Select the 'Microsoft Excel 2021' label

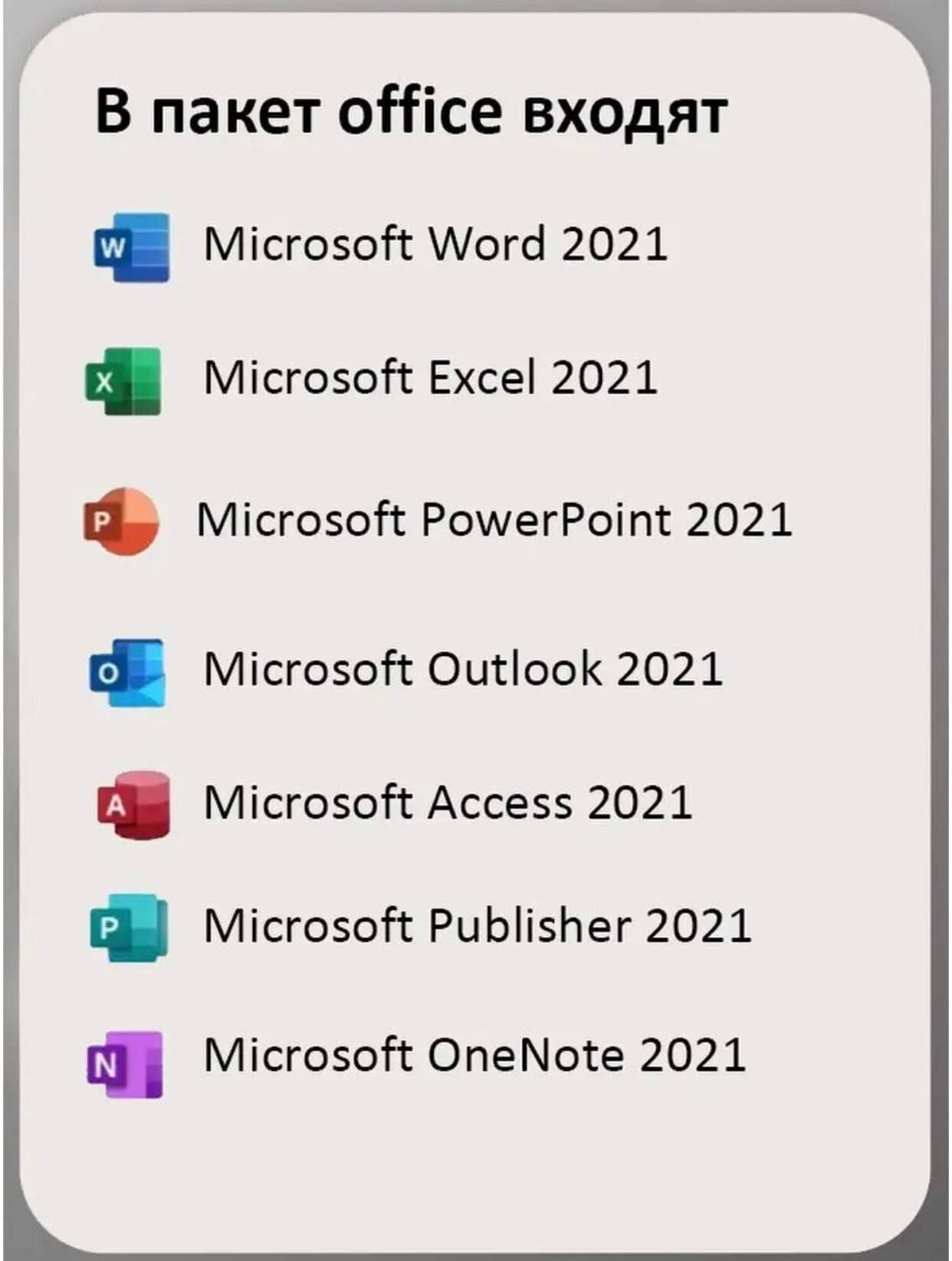[430, 377]
